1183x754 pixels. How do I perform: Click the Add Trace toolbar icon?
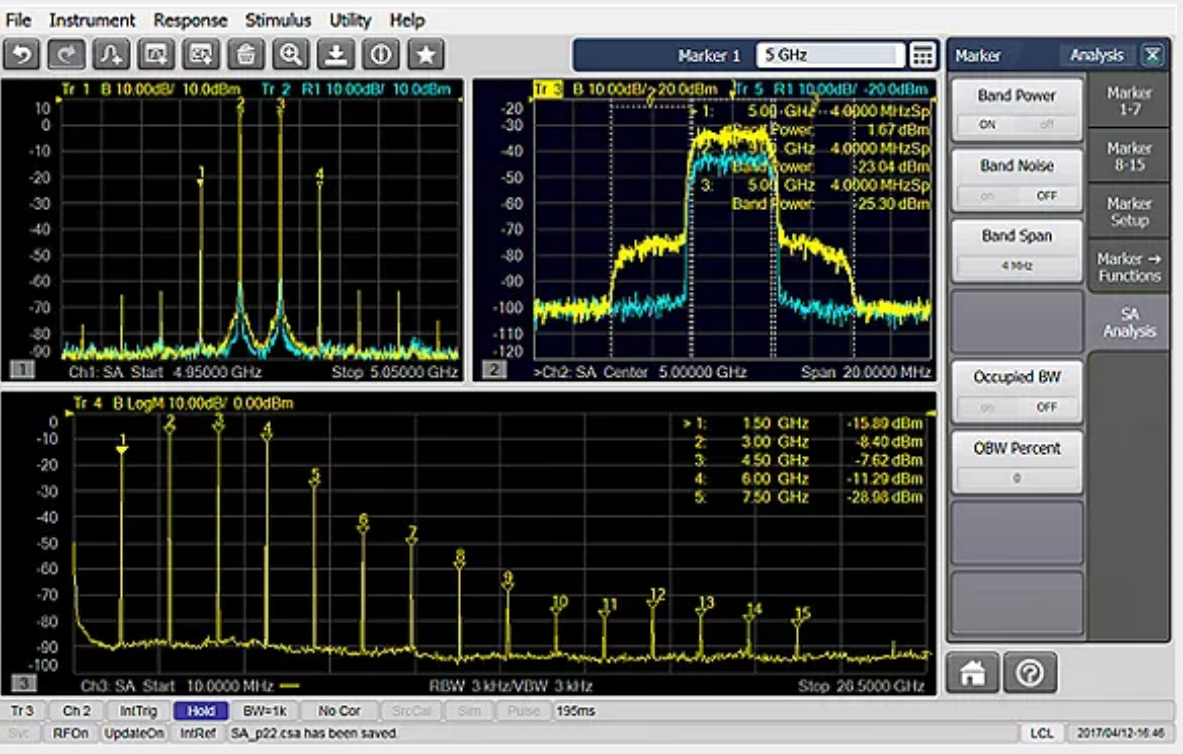[x=112, y=54]
